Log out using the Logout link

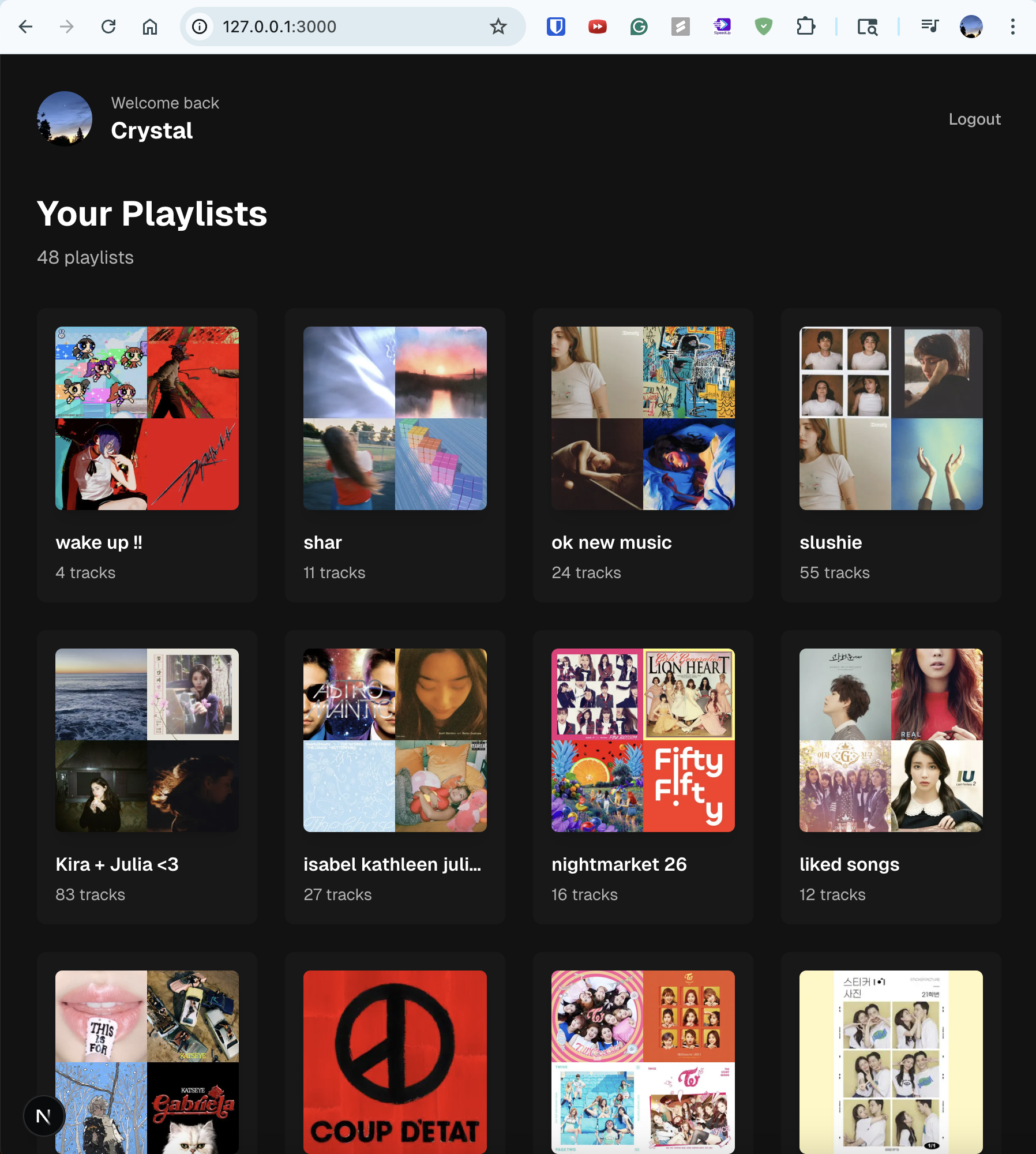pos(974,119)
